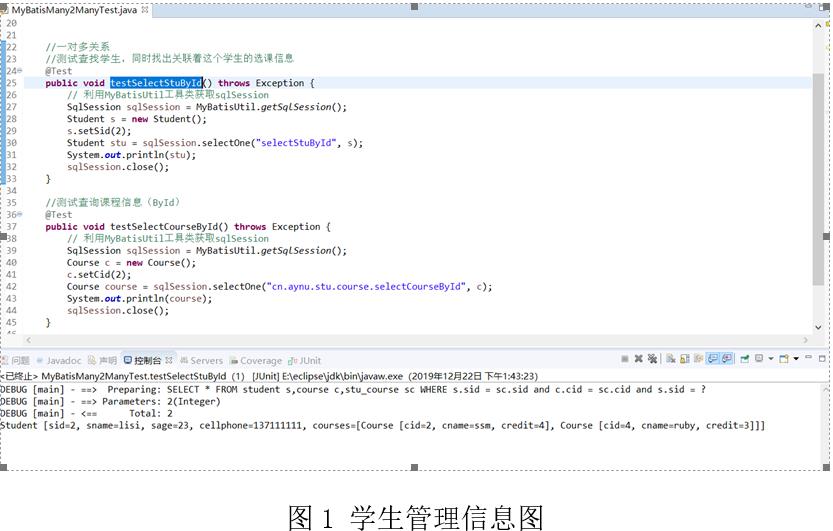This screenshot has width=833, height=531.
Task: Click the comment //测试查询课程信息（ById）
Action: click(113, 202)
